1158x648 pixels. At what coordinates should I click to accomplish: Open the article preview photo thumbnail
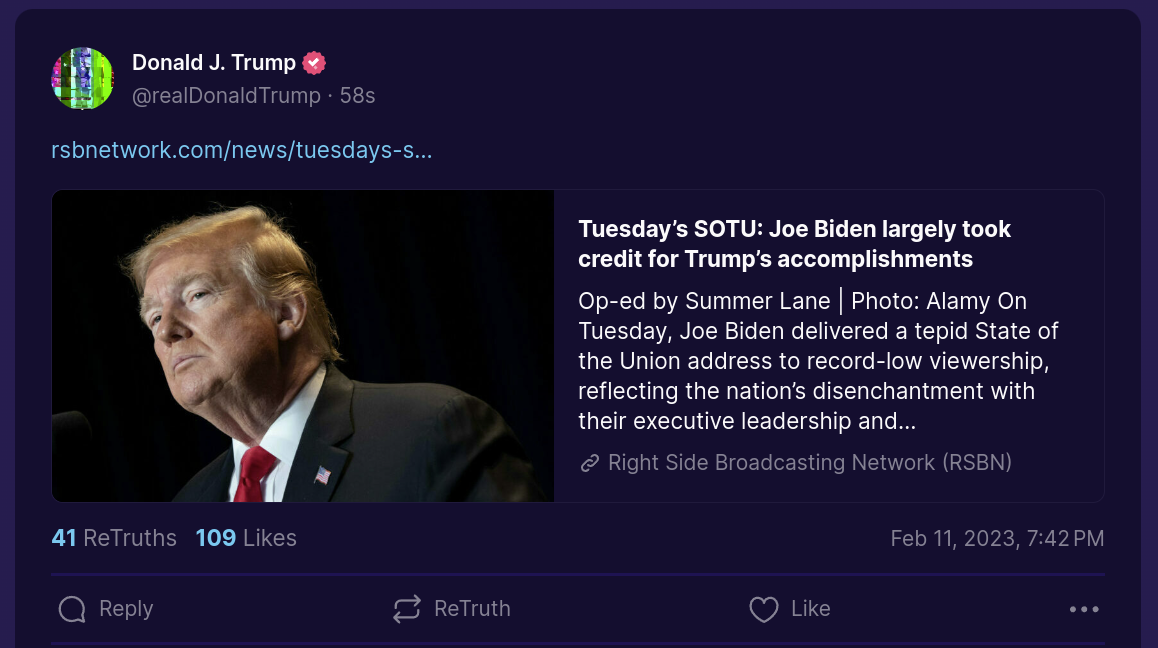pos(303,346)
